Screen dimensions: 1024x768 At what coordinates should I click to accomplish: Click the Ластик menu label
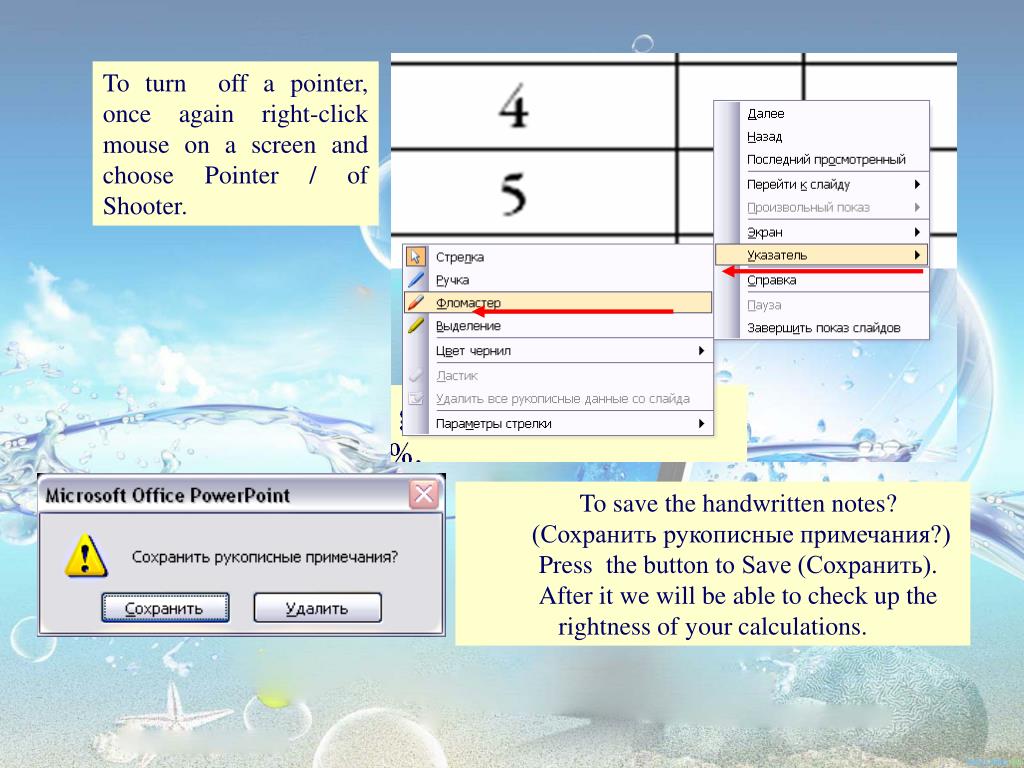point(456,376)
